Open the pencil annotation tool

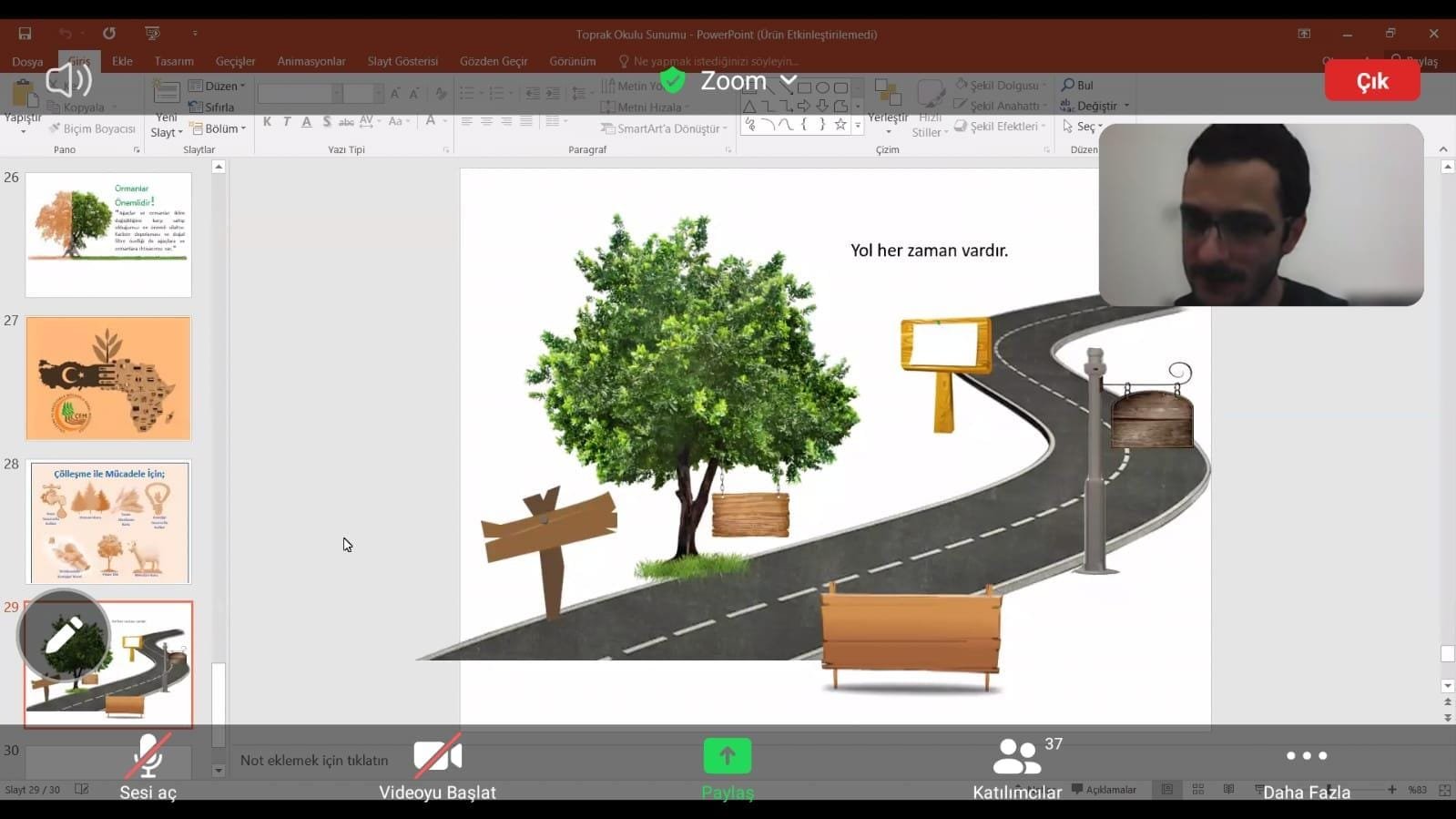tap(64, 635)
